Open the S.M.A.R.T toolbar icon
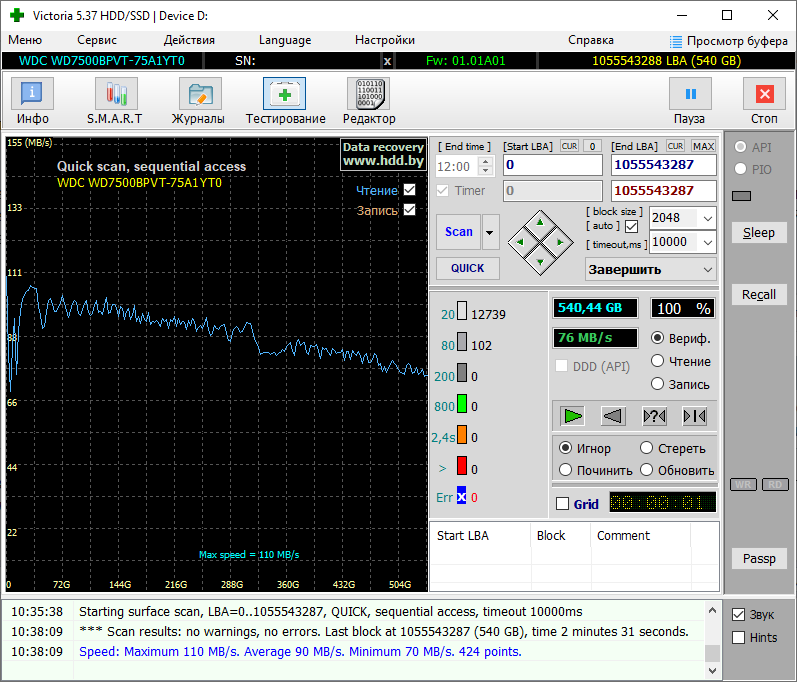Viewport: 797px width, 682px height. tap(116, 95)
